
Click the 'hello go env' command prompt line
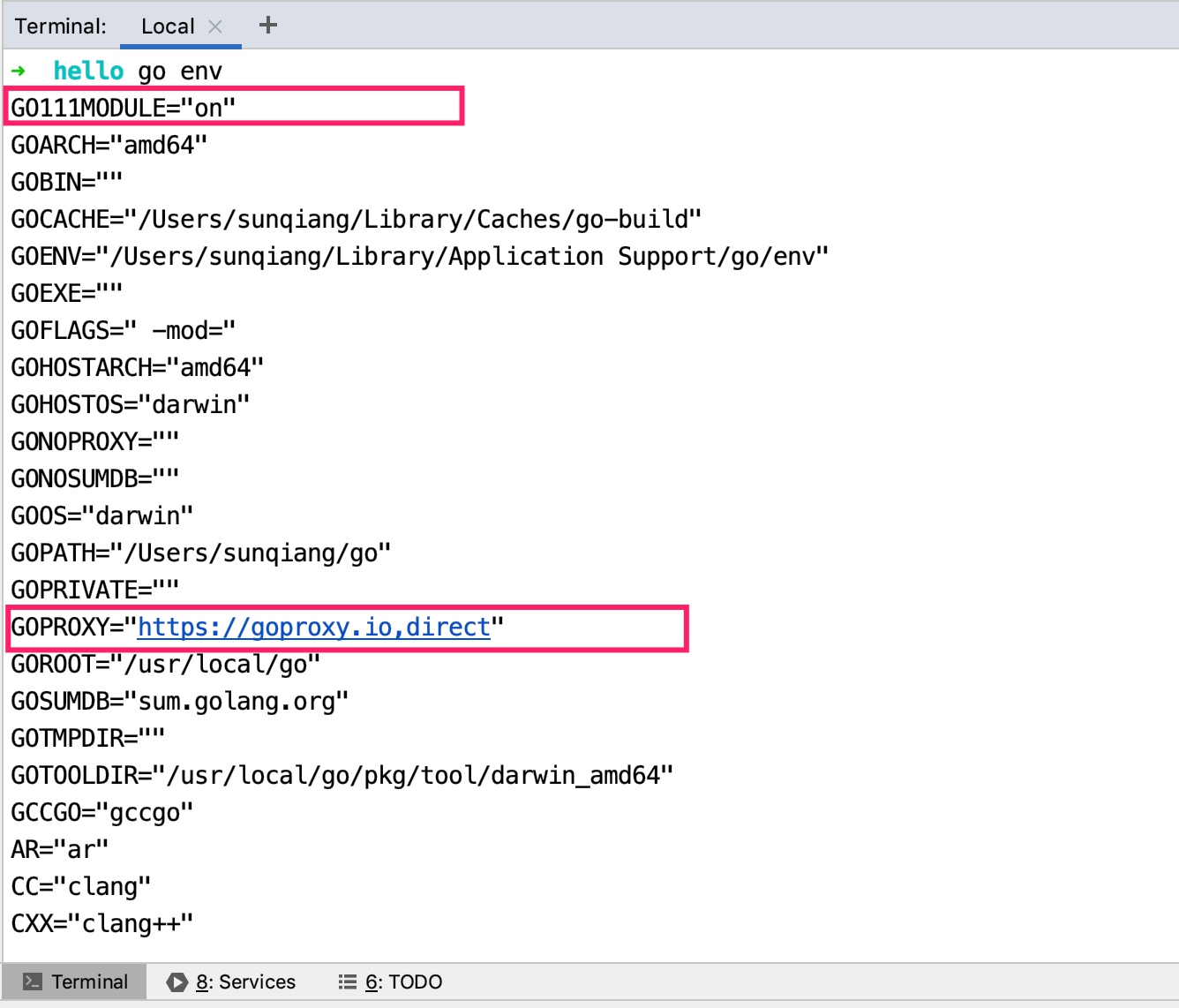click(116, 71)
